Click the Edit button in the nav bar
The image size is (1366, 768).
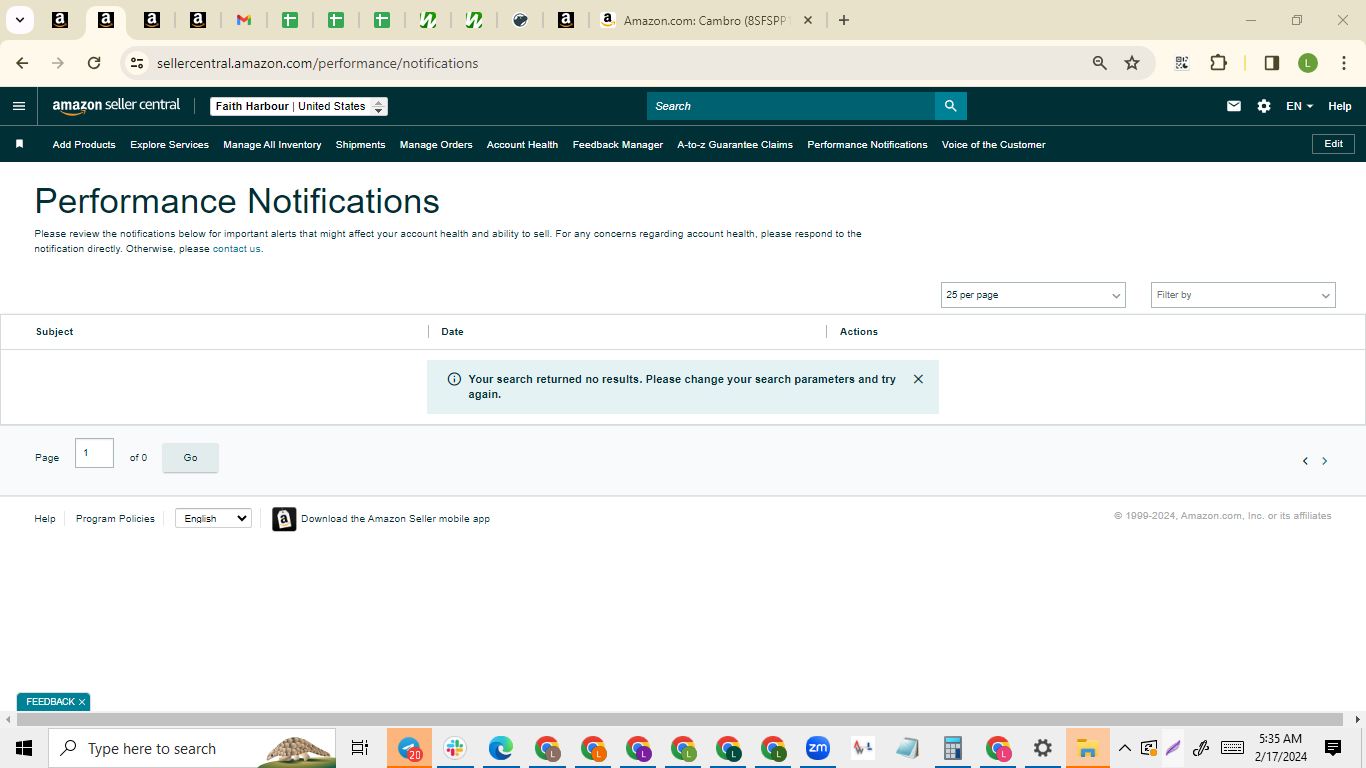1333,144
